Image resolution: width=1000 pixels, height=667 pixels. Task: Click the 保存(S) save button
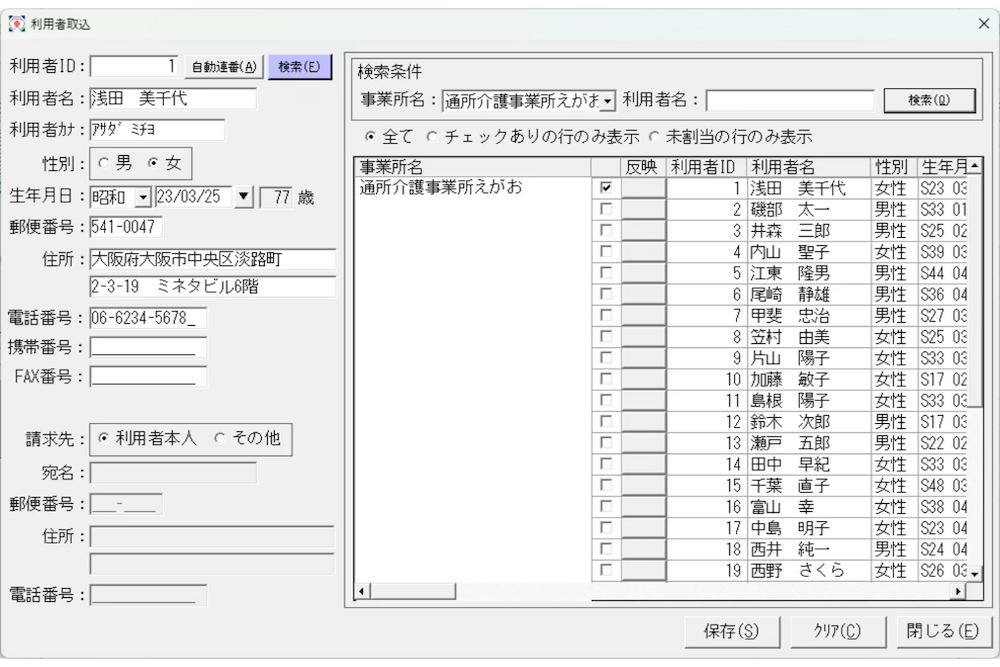pyautogui.click(x=730, y=631)
